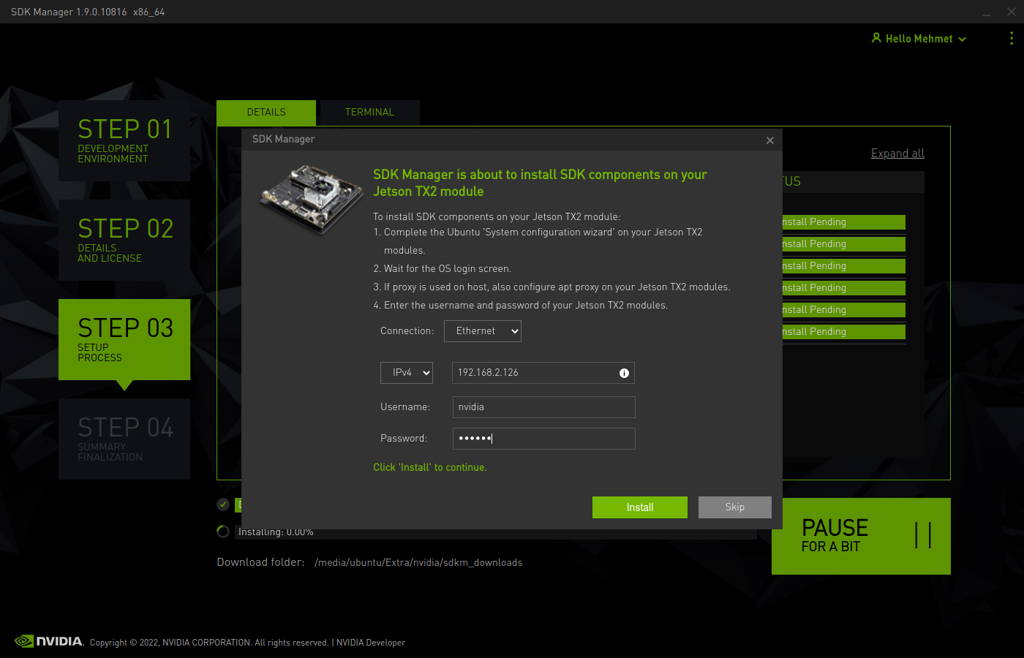Click the SDK Manager 1.9.0.10816 title text
The image size is (1024, 658).
pyautogui.click(x=88, y=12)
